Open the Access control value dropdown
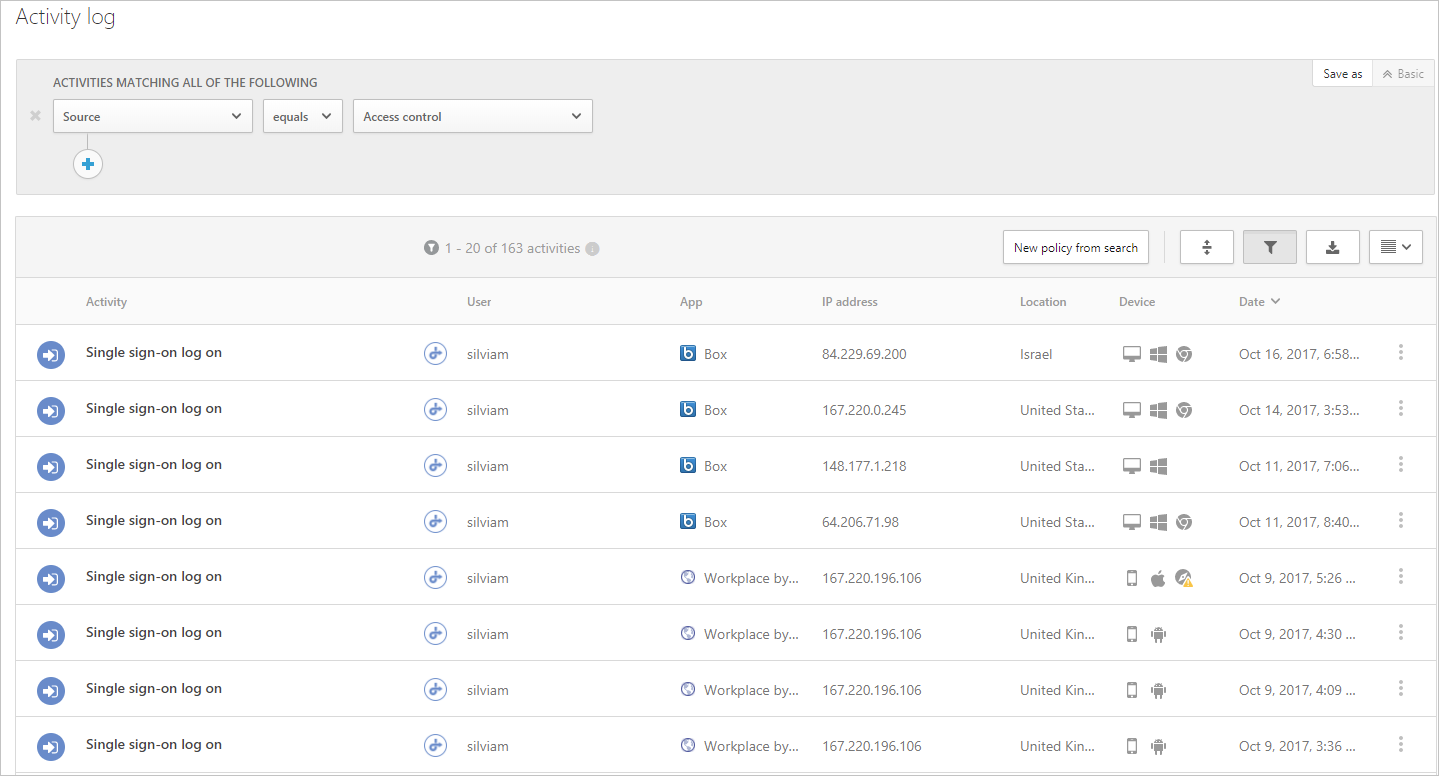Screen dimensions: 1439x776 472,116
